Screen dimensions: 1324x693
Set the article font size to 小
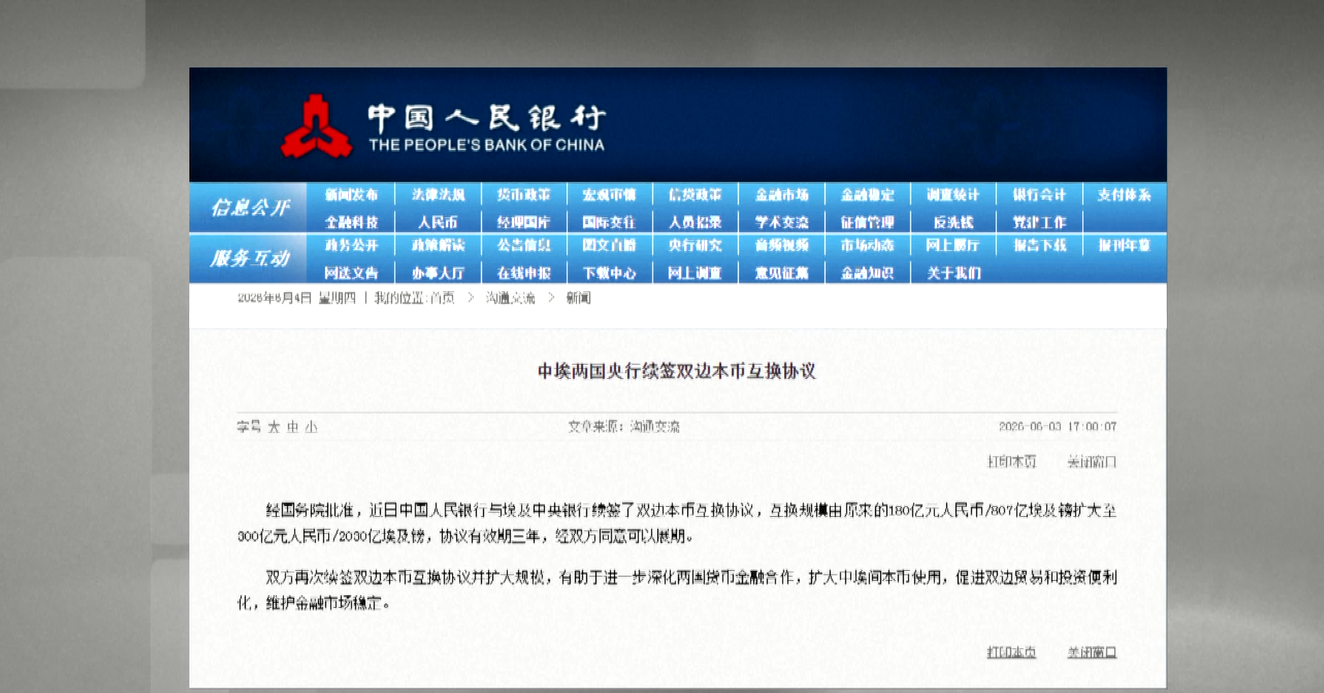311,427
